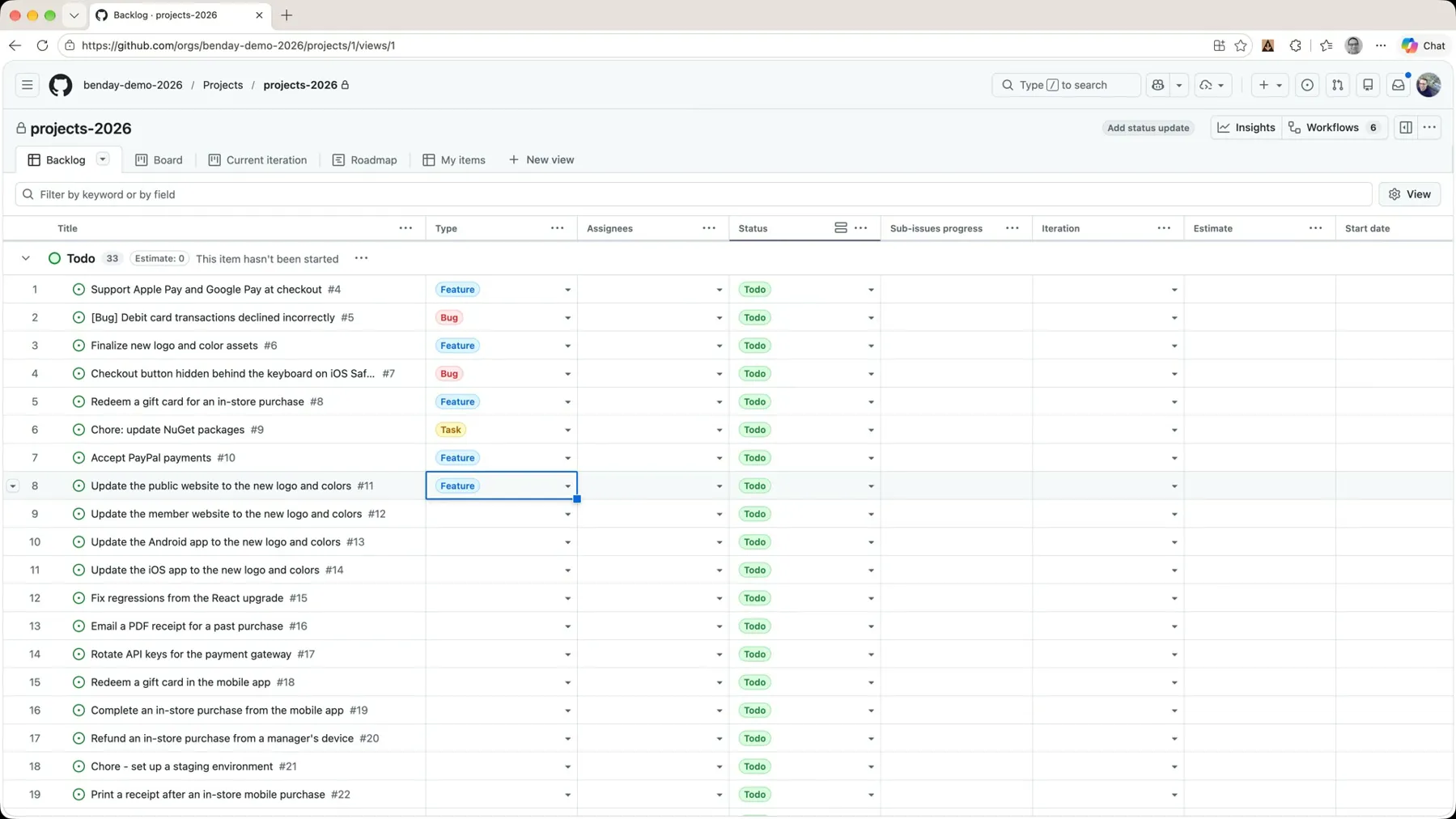This screenshot has width=1456, height=819.
Task: Switch to the Roadmap tab
Action: point(364,159)
